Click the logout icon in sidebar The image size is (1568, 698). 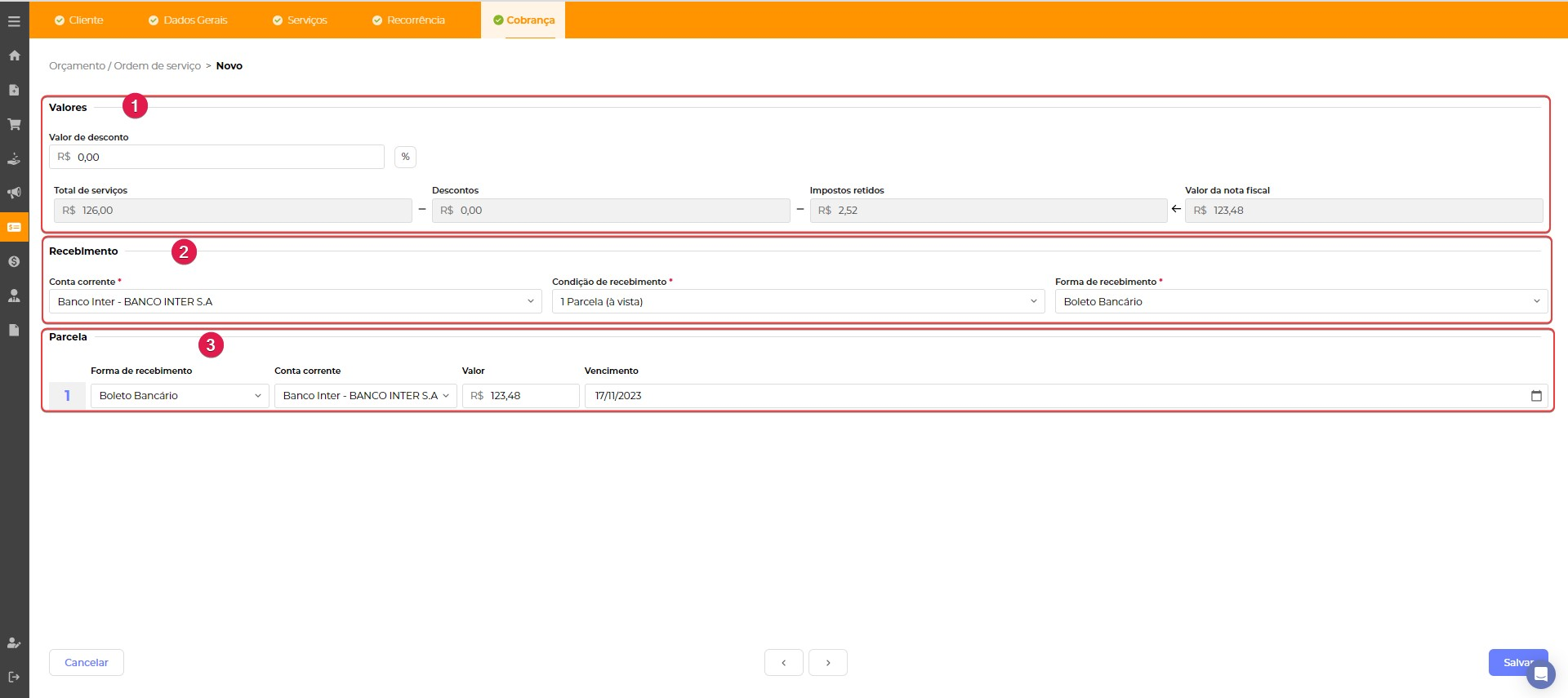click(x=14, y=677)
